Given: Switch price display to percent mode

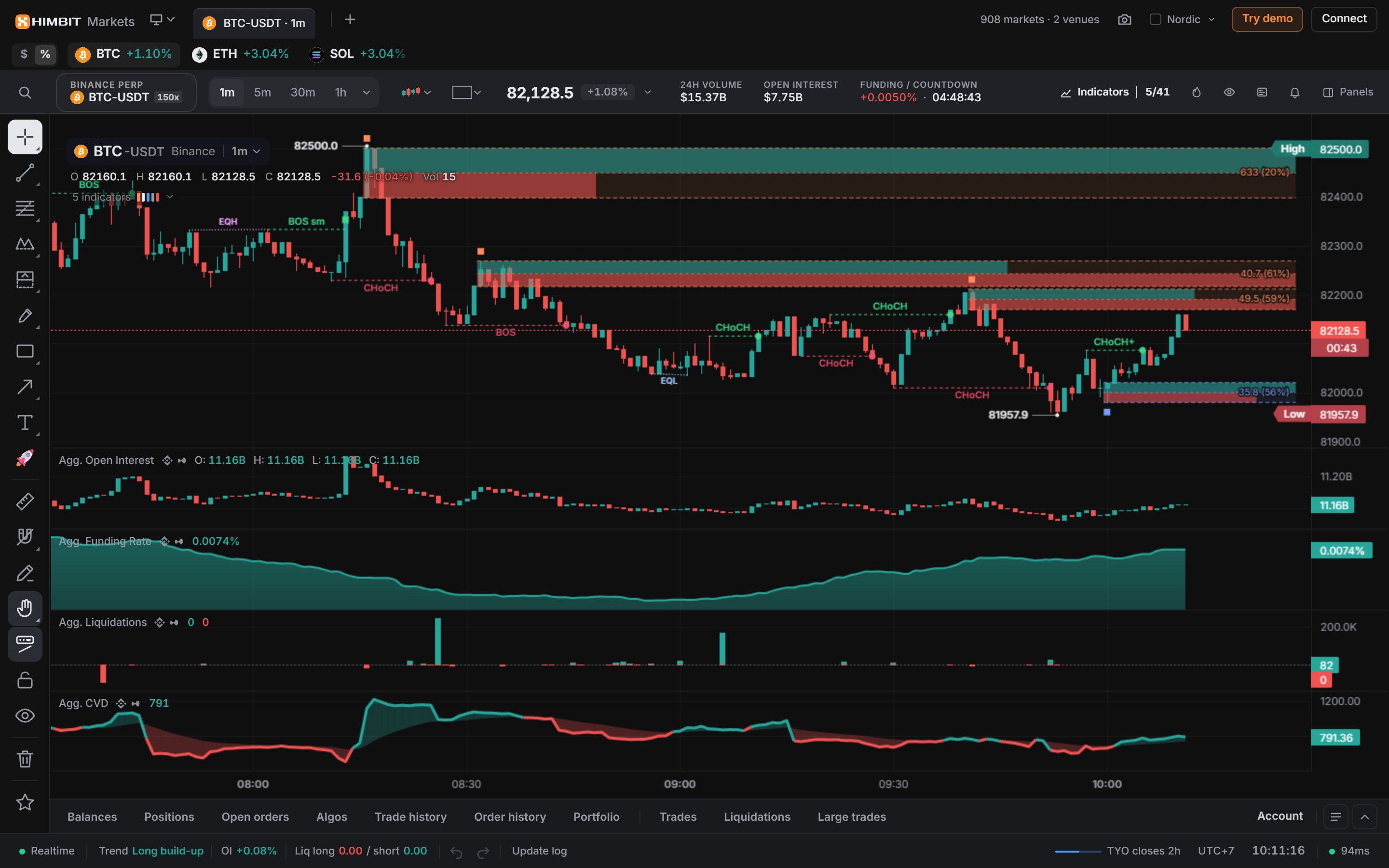Looking at the screenshot, I should 45,54.
